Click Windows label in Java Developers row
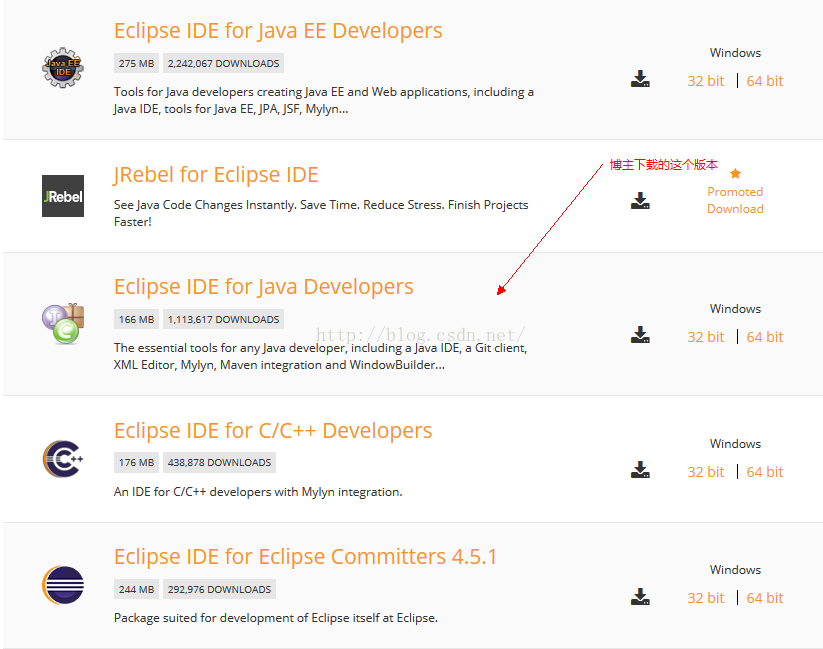This screenshot has width=823, height=649. click(735, 309)
